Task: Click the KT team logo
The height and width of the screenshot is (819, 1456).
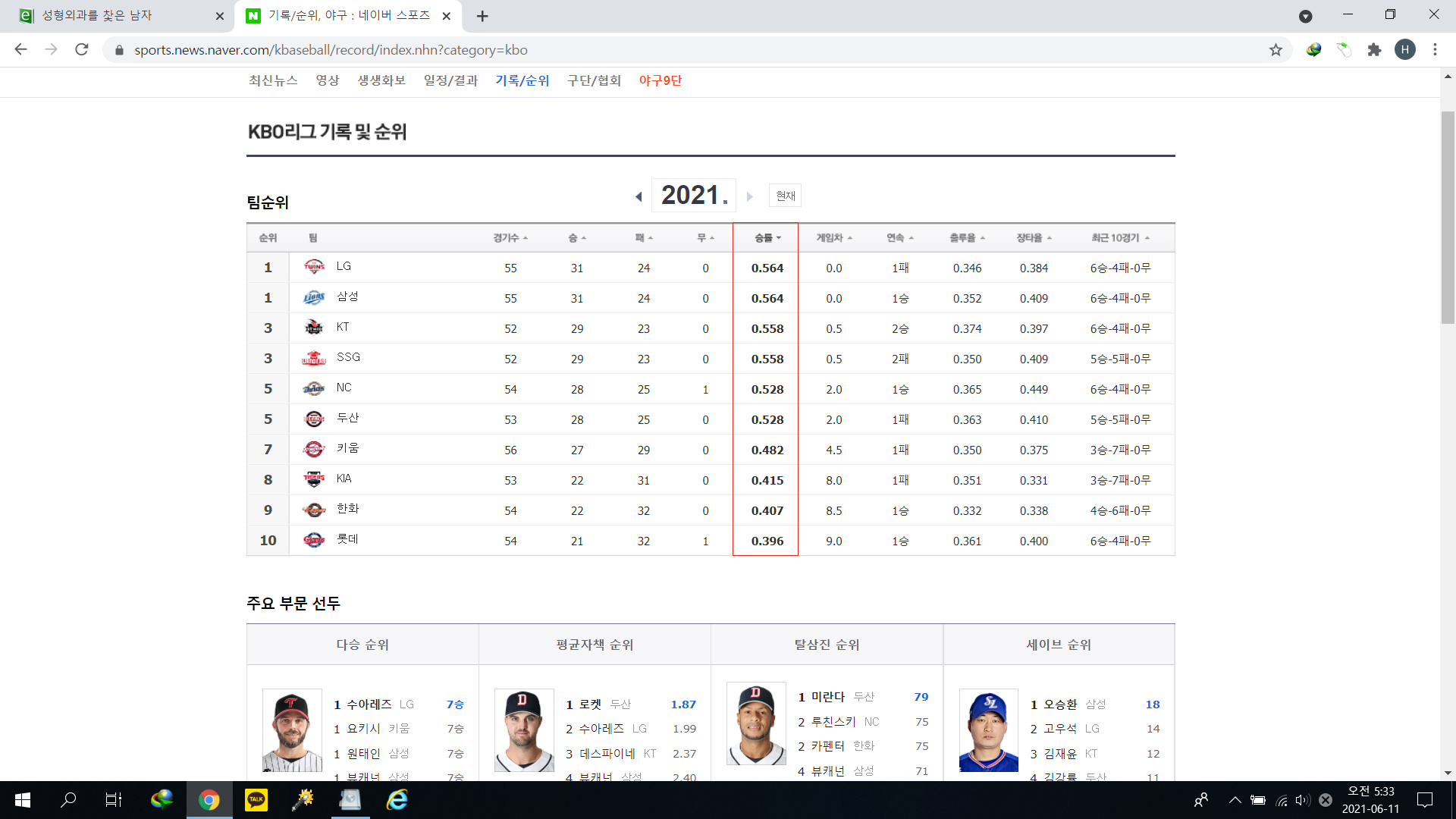Action: coord(314,328)
